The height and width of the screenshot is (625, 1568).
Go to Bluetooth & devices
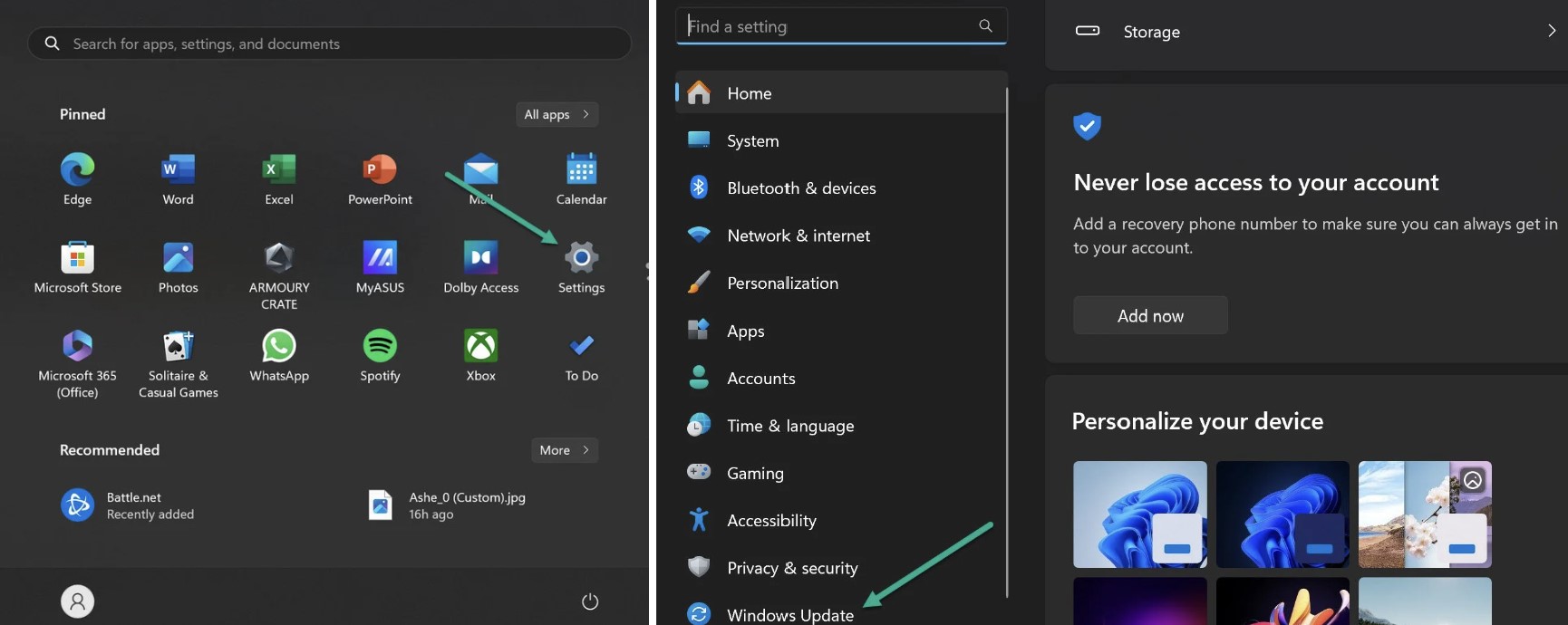point(841,187)
